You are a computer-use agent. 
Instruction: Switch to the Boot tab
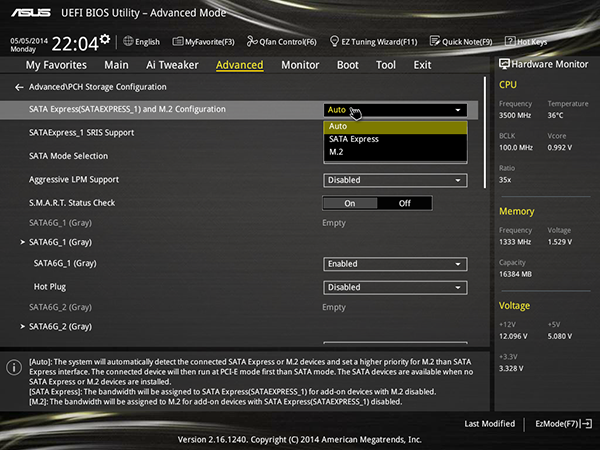pyautogui.click(x=347, y=65)
